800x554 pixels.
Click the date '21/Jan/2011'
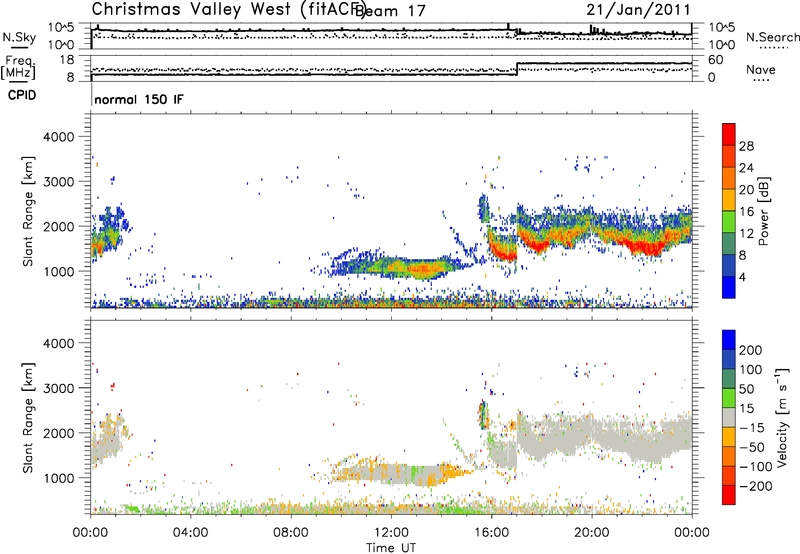pyautogui.click(x=638, y=10)
